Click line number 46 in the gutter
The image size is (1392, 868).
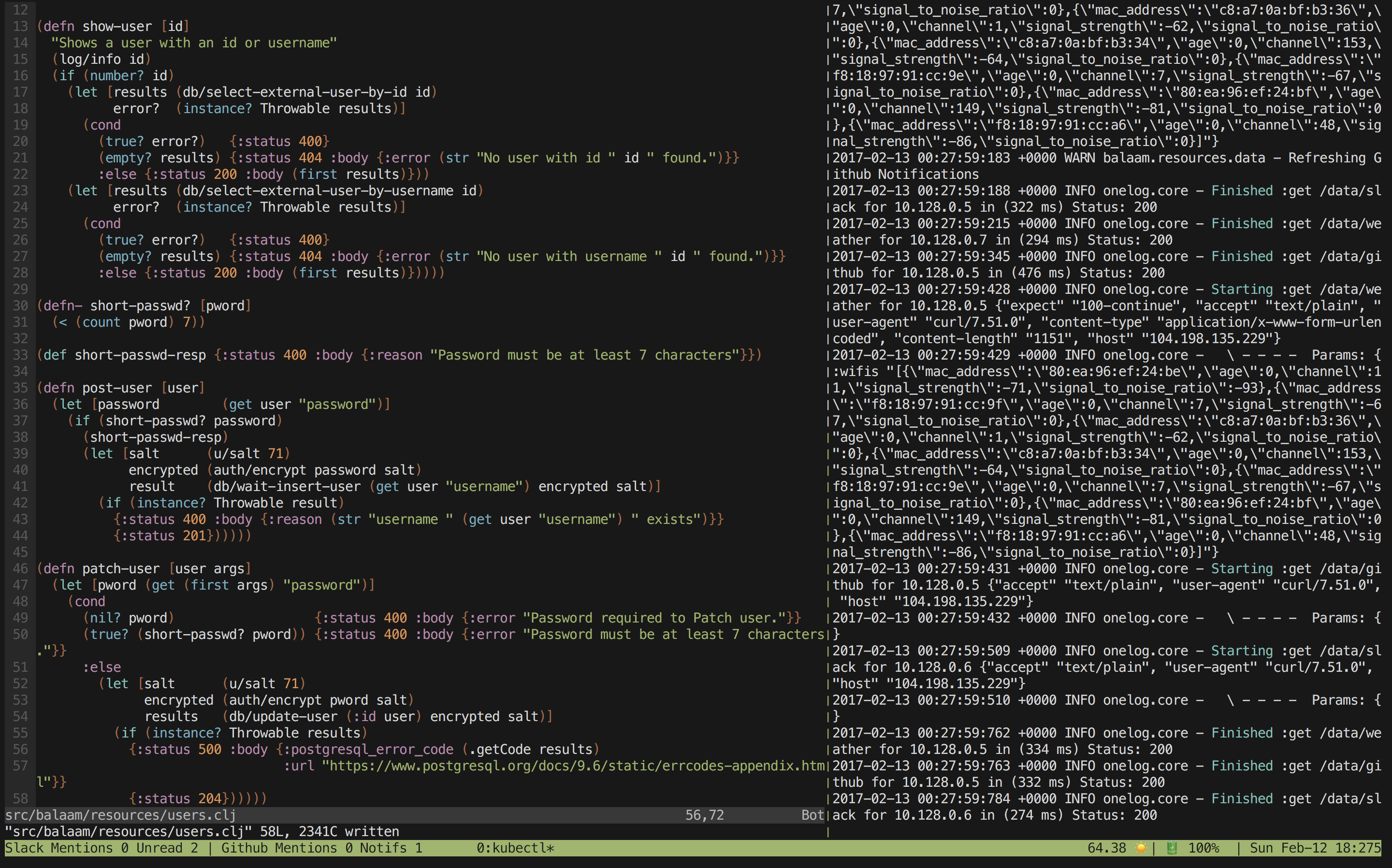(20, 569)
